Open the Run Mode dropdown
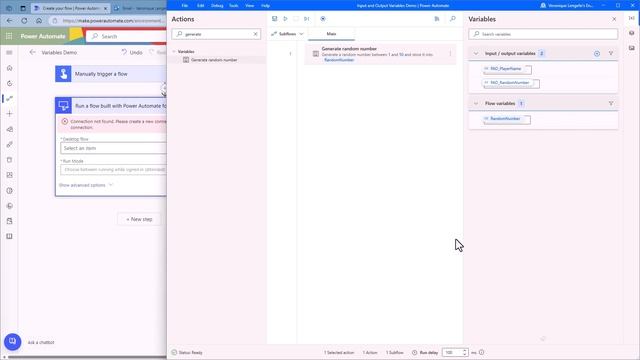The width and height of the screenshot is (640, 360). pos(113,169)
